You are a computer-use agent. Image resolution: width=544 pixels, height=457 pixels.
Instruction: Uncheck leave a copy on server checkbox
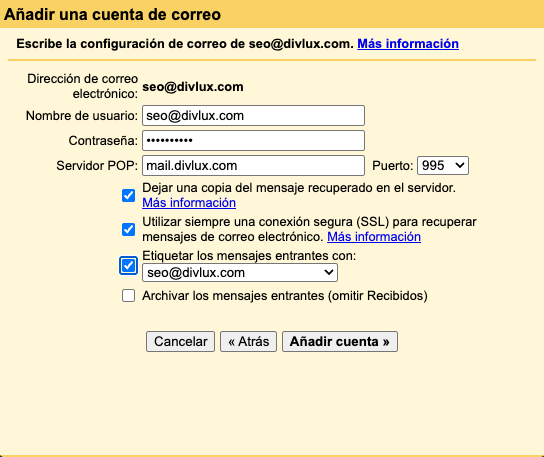pos(128,195)
